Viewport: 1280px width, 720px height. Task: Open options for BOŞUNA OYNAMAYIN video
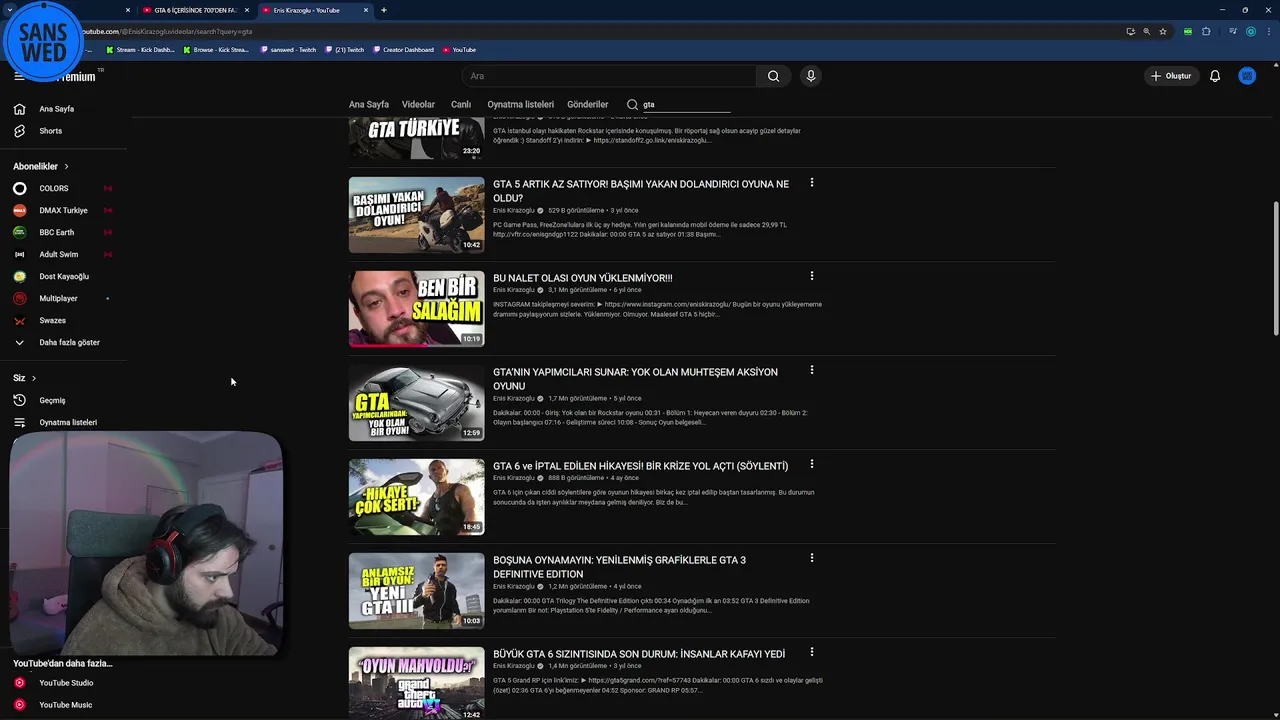click(x=812, y=558)
